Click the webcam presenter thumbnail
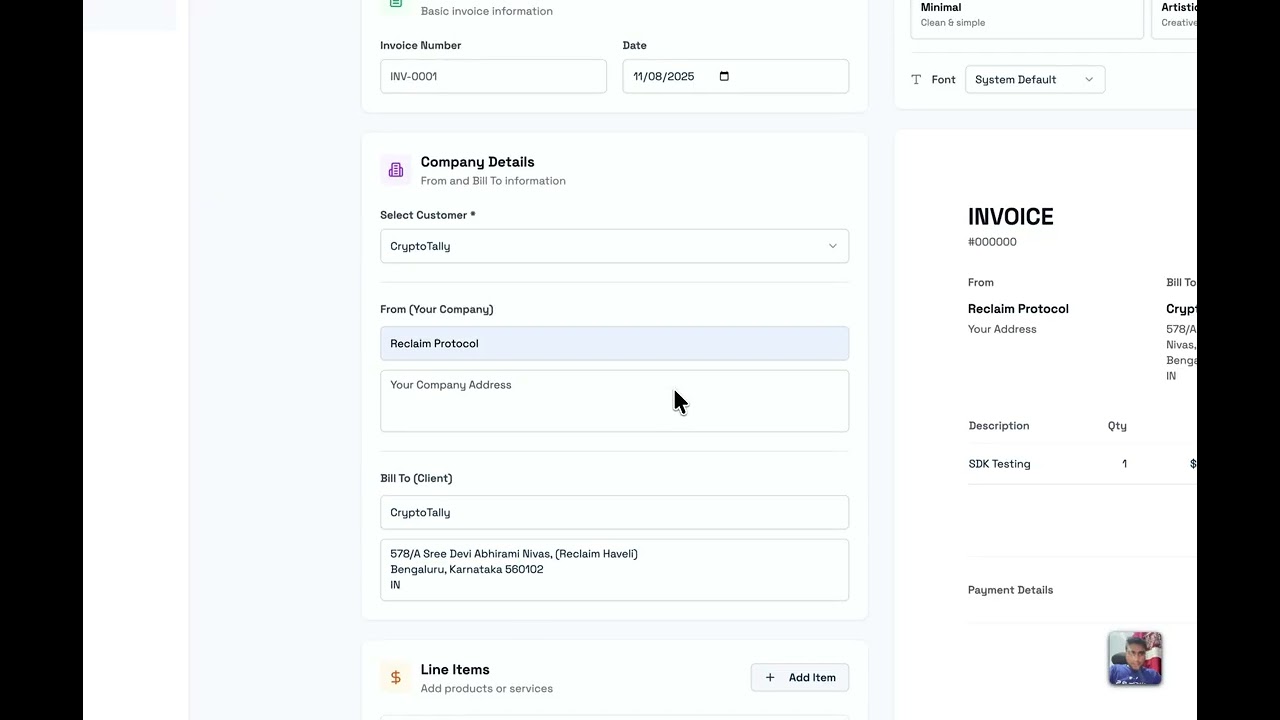 tap(1135, 658)
